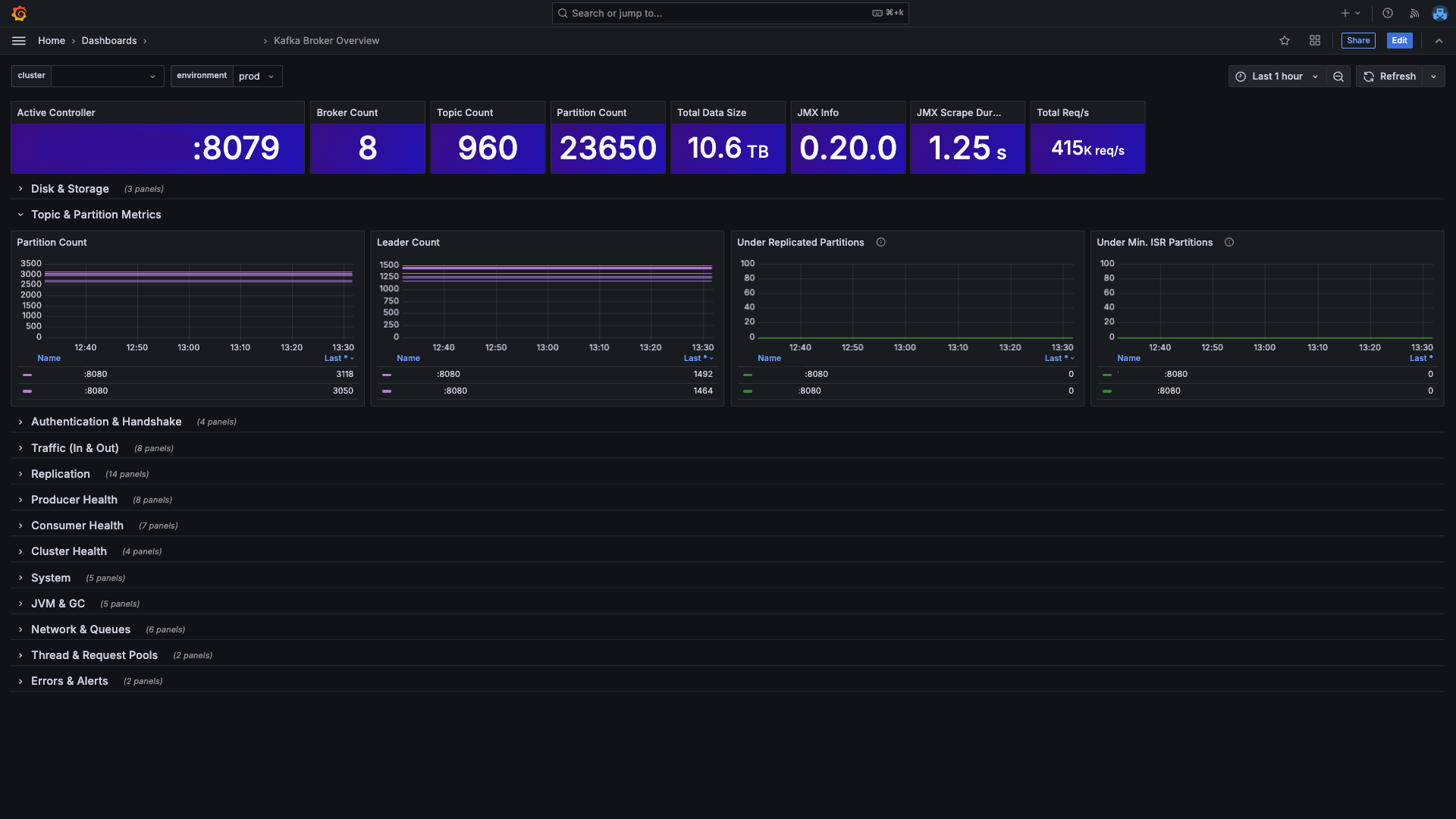
Task: Open the hamburger navigation menu
Action: [x=19, y=41]
